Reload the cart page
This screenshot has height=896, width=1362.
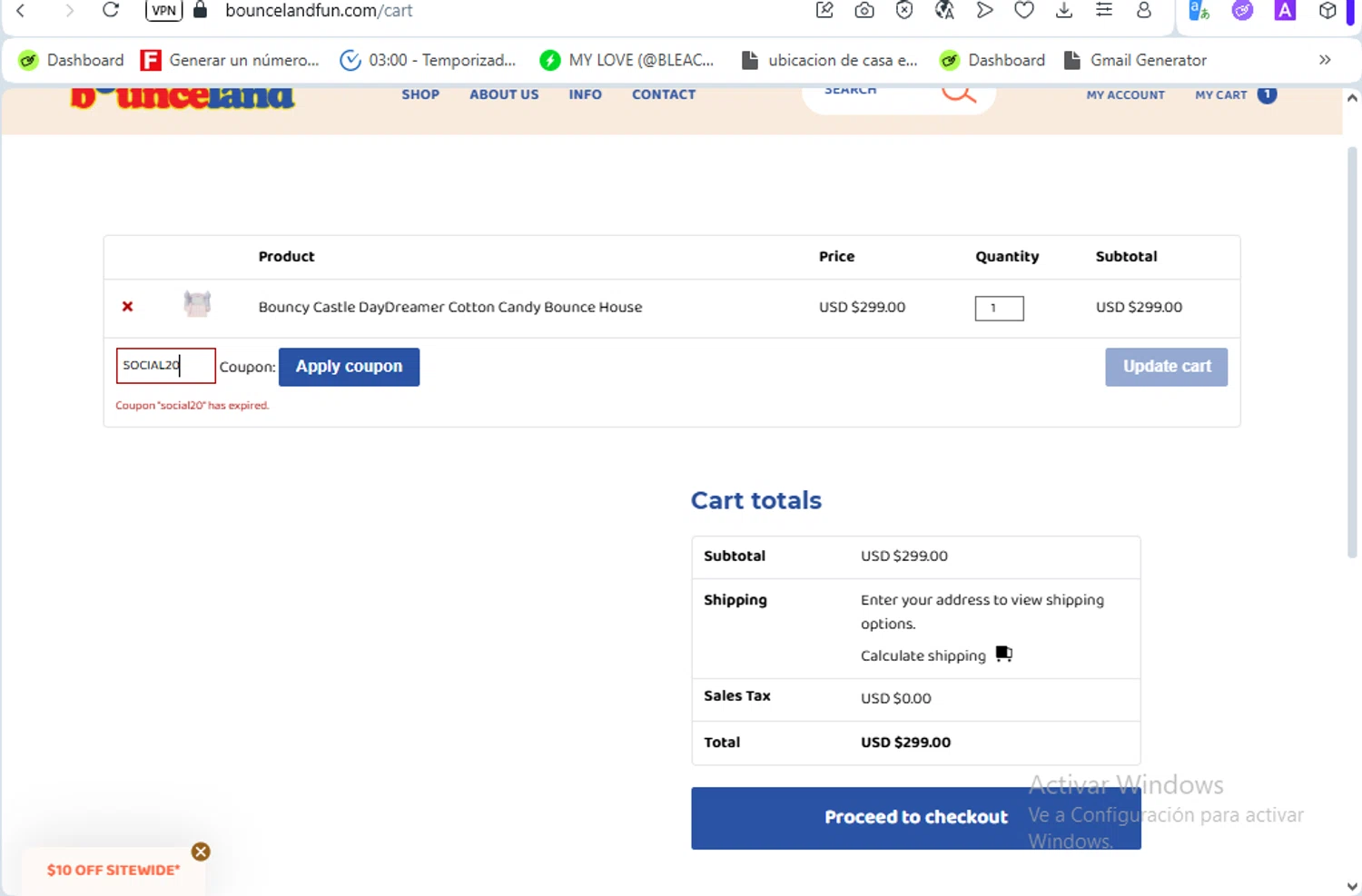pyautogui.click(x=111, y=11)
